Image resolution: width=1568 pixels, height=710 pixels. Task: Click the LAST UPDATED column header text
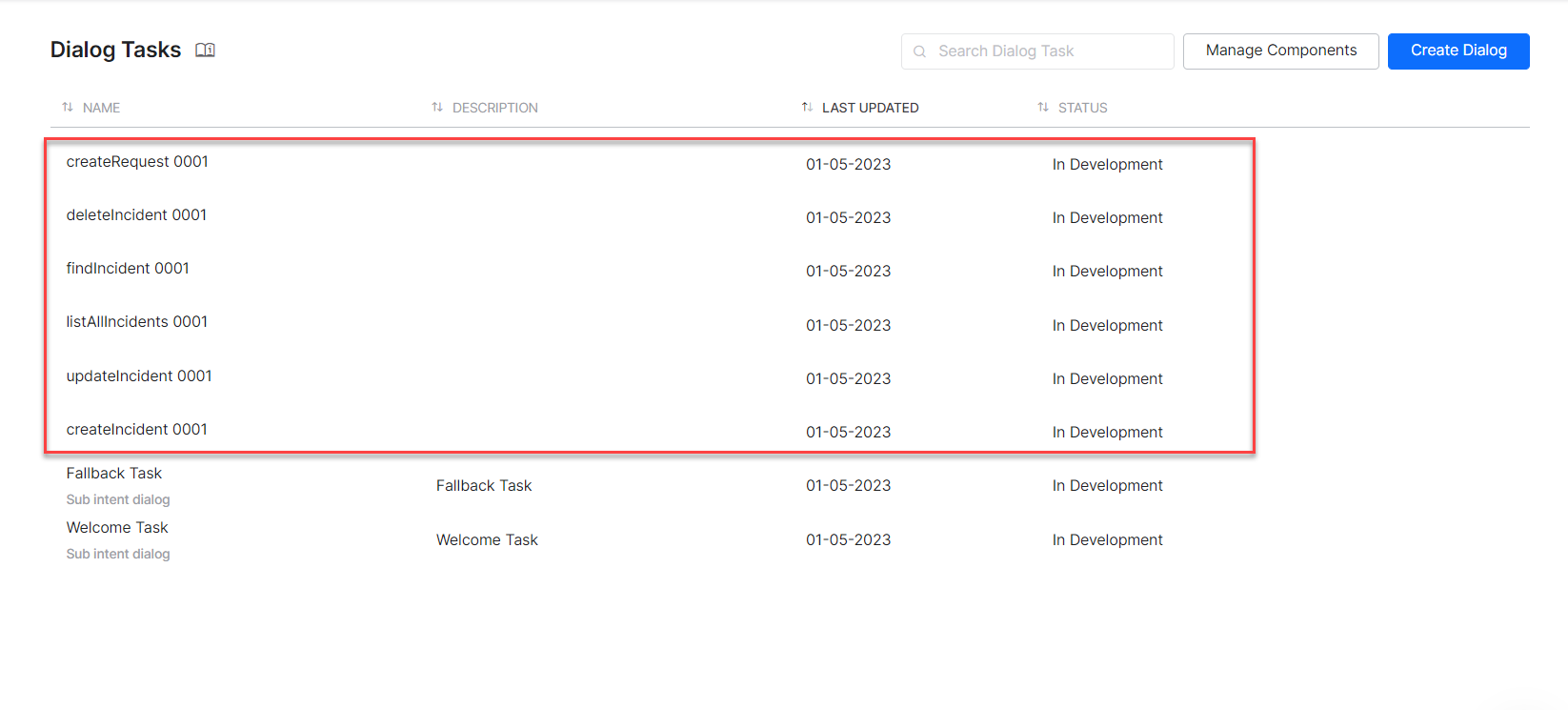tap(870, 108)
